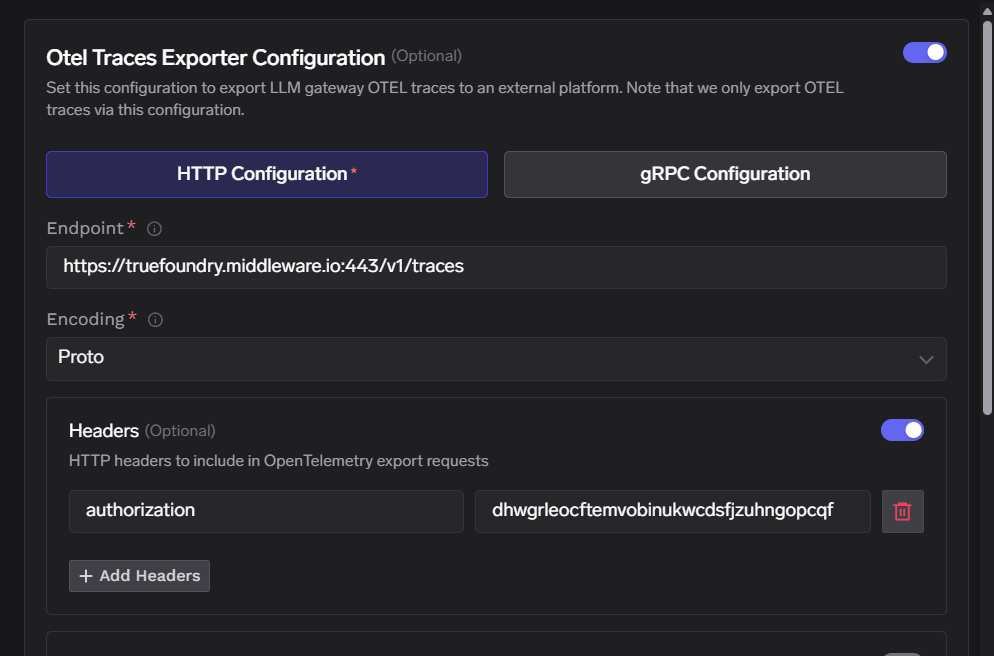Image resolution: width=994 pixels, height=656 pixels.
Task: Click the Endpoint URL input field
Action: point(496,267)
